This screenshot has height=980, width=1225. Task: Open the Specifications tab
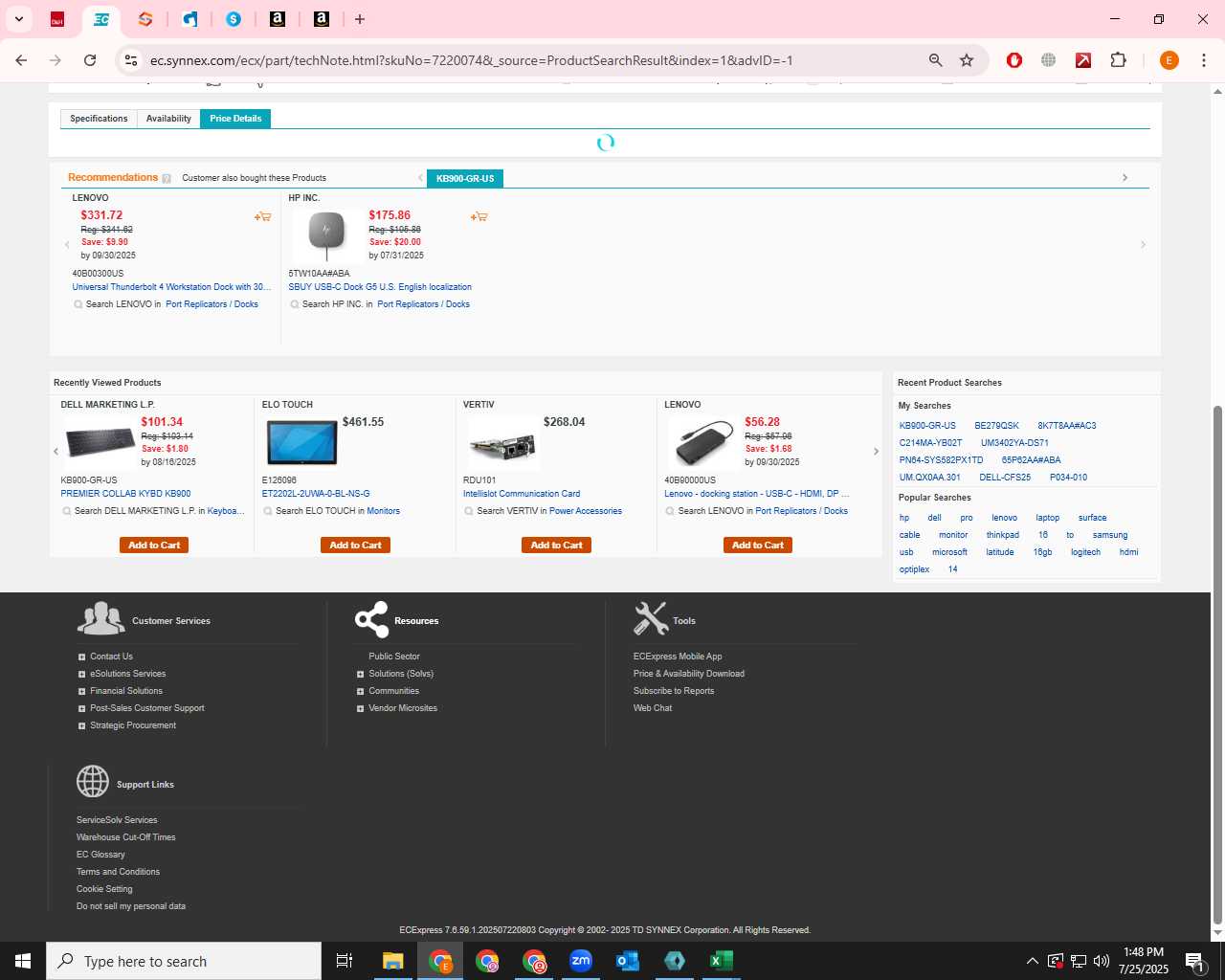pyautogui.click(x=99, y=119)
